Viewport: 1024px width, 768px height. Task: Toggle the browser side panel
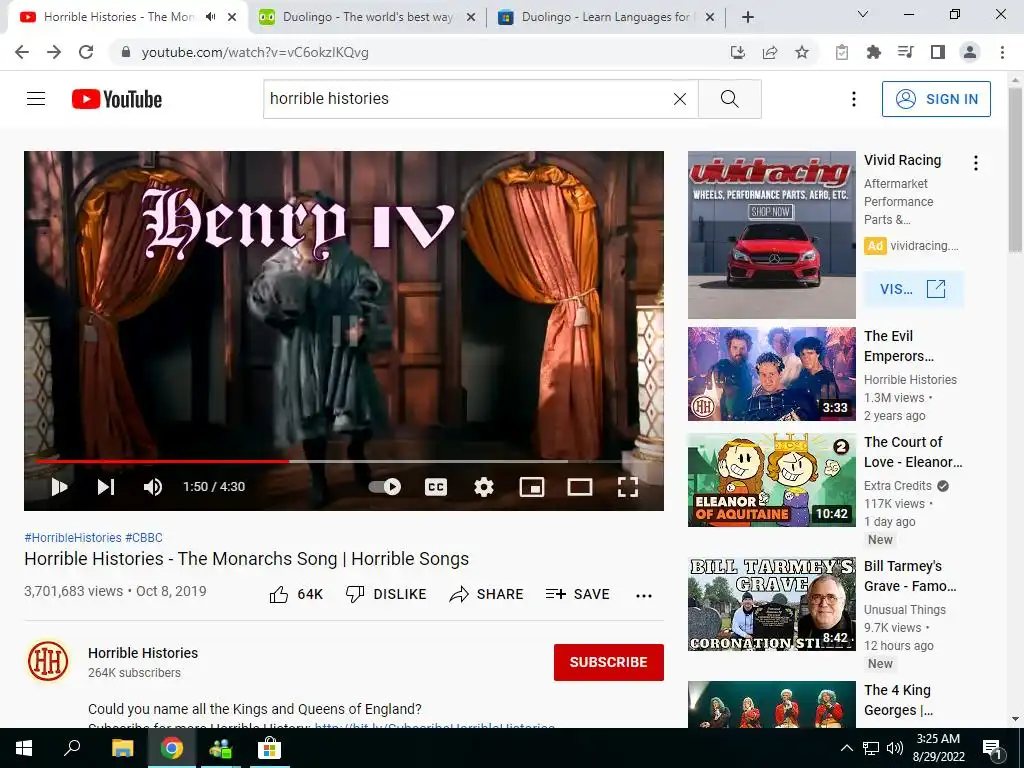(x=938, y=52)
